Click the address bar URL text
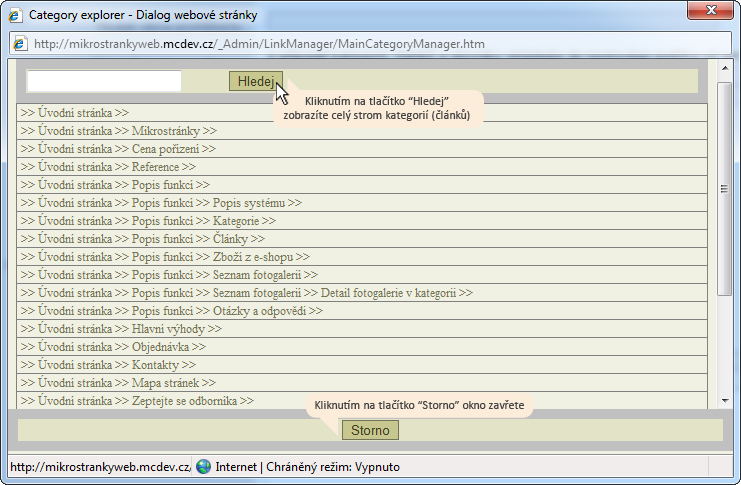Image resolution: width=741 pixels, height=485 pixels. 259,44
